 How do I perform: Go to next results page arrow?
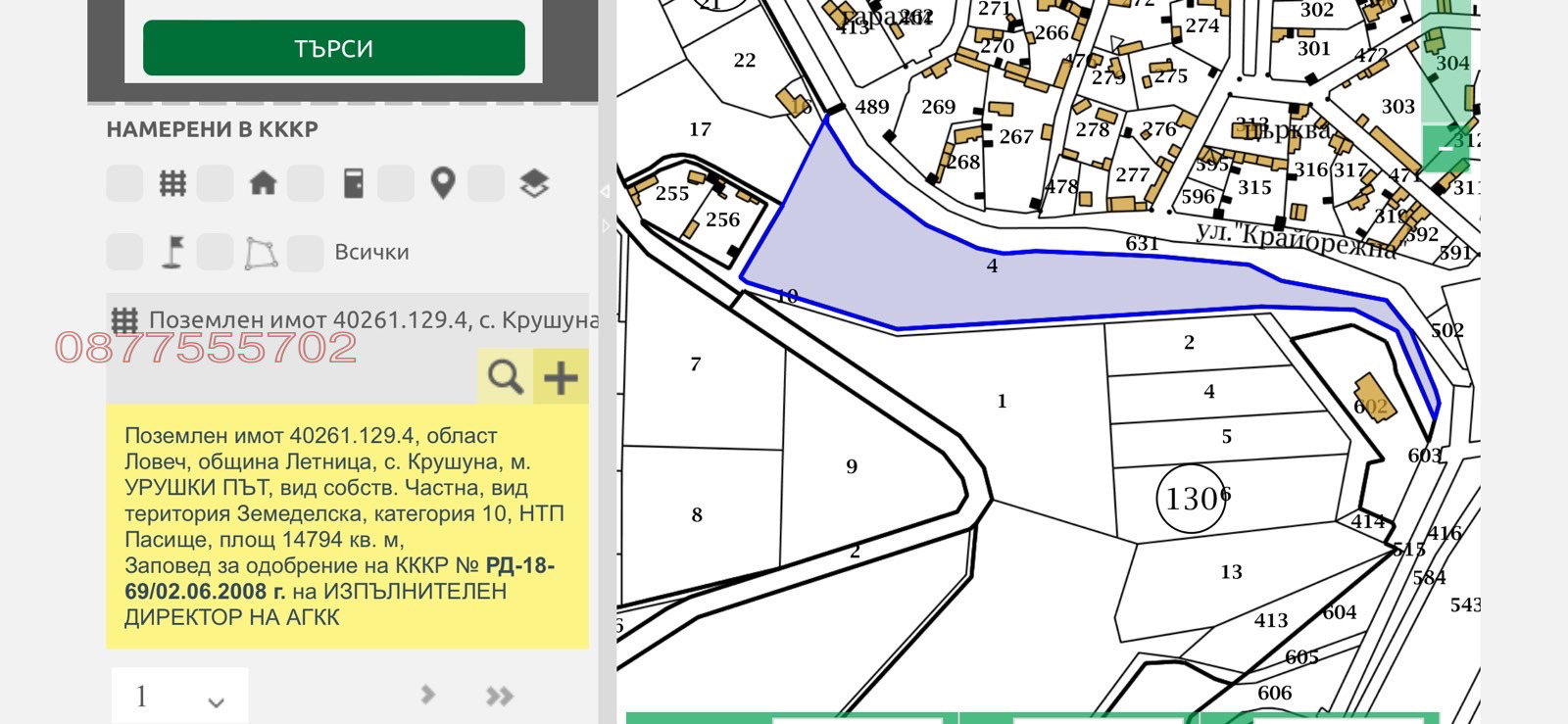click(427, 695)
